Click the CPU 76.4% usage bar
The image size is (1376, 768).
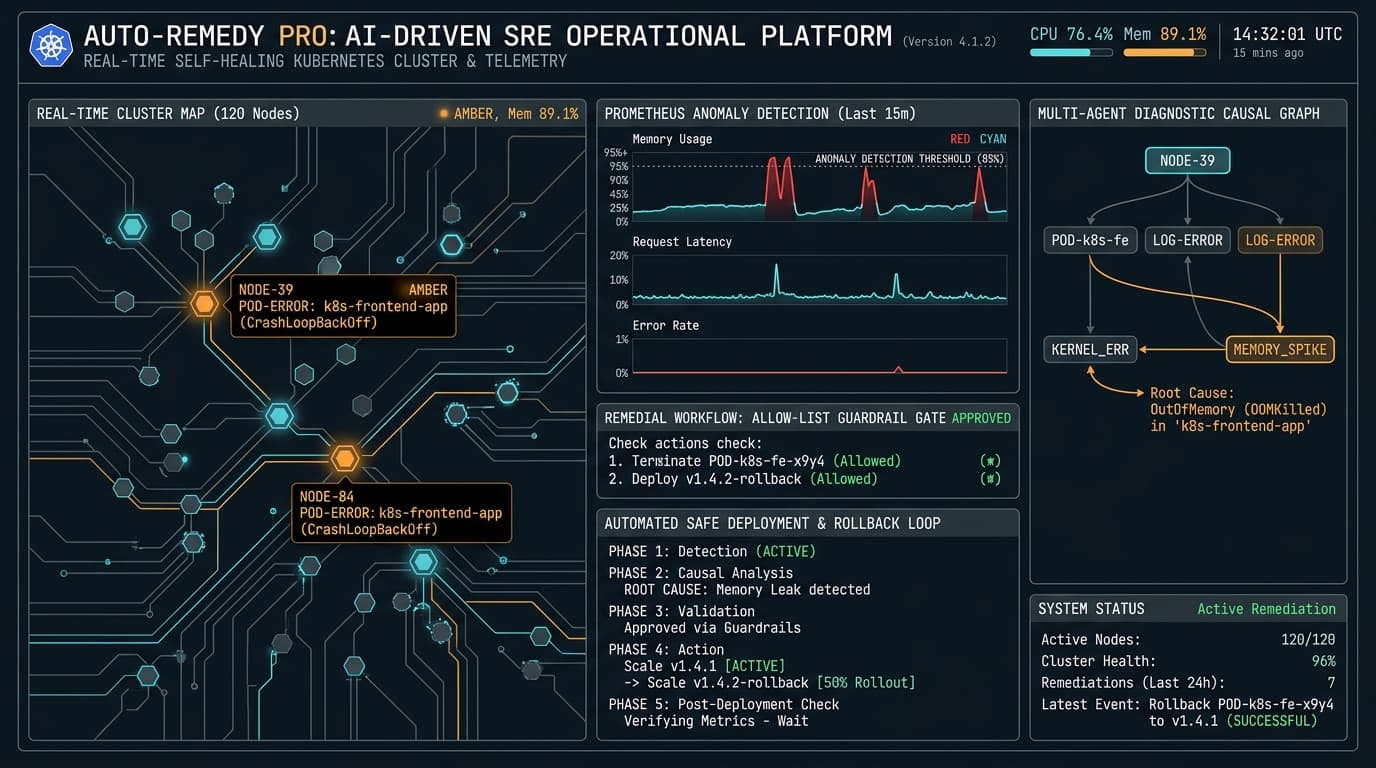[1069, 52]
